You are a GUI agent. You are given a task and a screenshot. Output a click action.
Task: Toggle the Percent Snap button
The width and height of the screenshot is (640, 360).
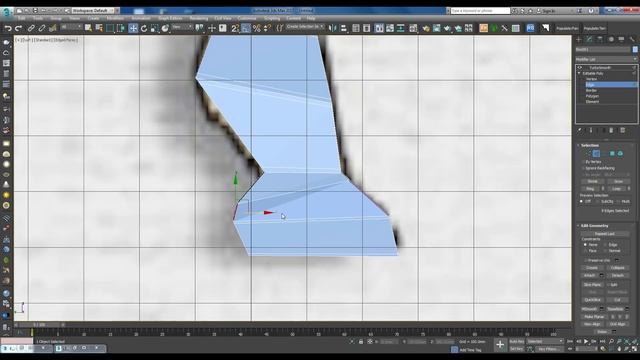(x=256, y=28)
